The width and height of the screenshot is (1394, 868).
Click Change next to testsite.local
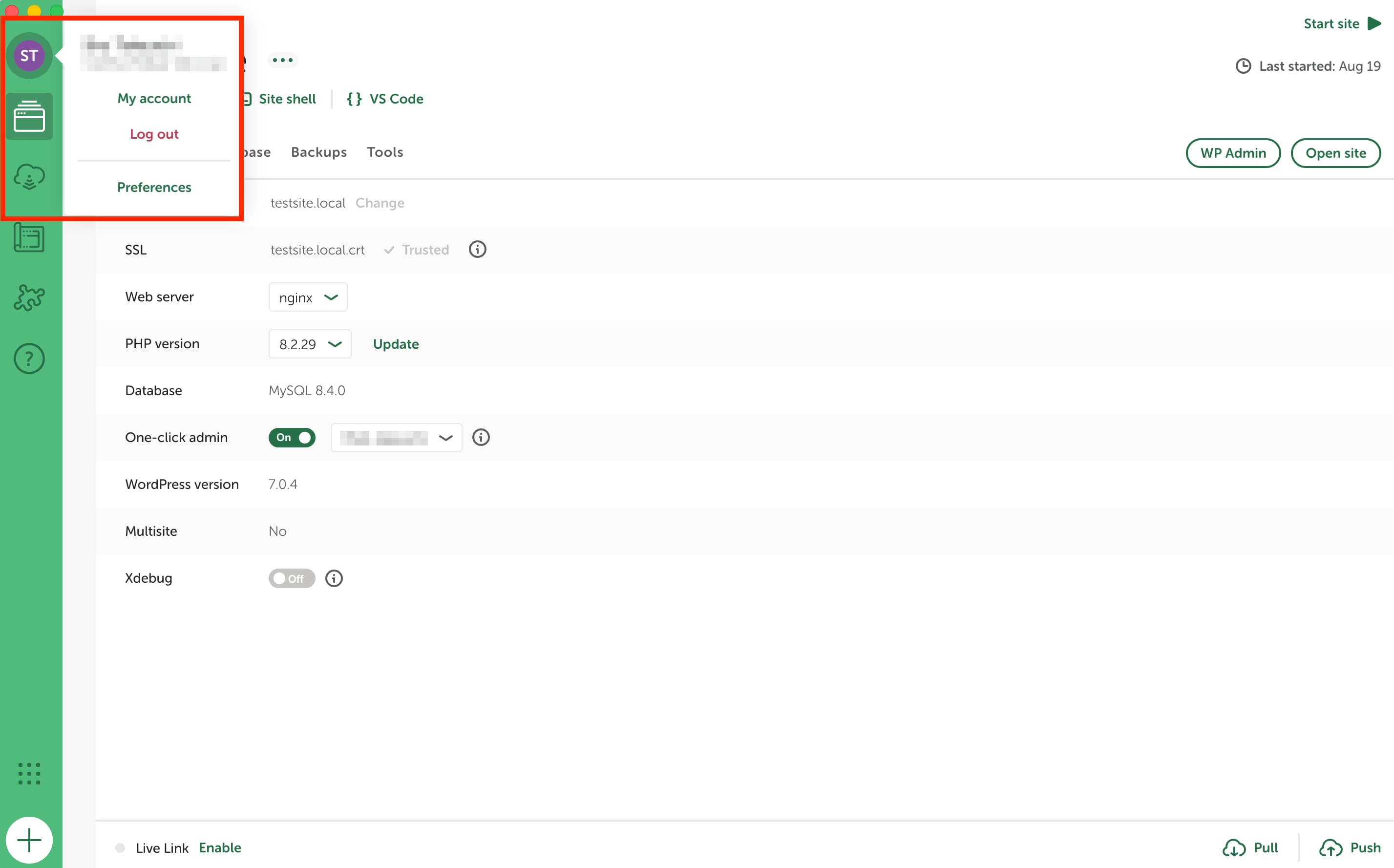pyautogui.click(x=380, y=203)
